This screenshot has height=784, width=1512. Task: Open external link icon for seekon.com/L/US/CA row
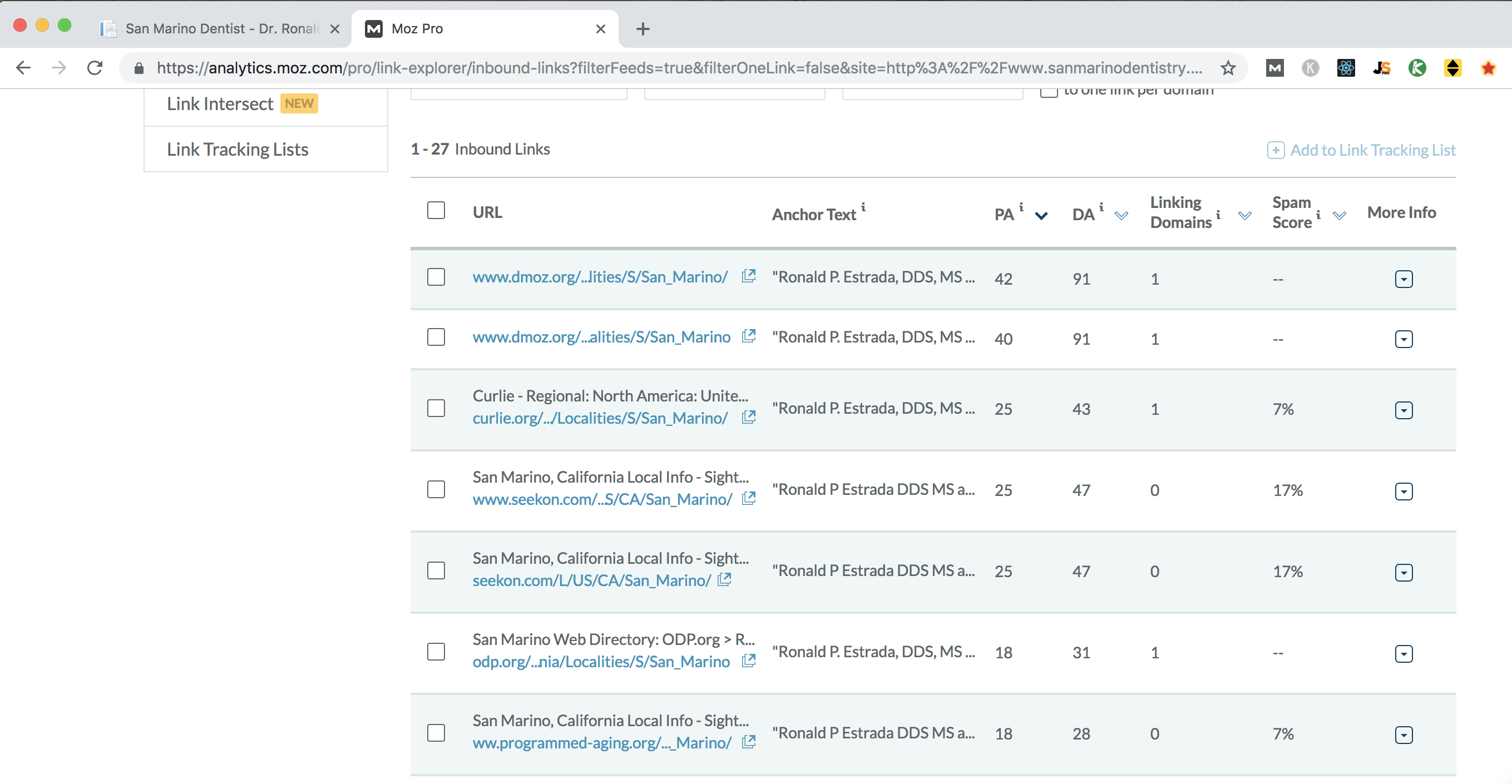725,579
